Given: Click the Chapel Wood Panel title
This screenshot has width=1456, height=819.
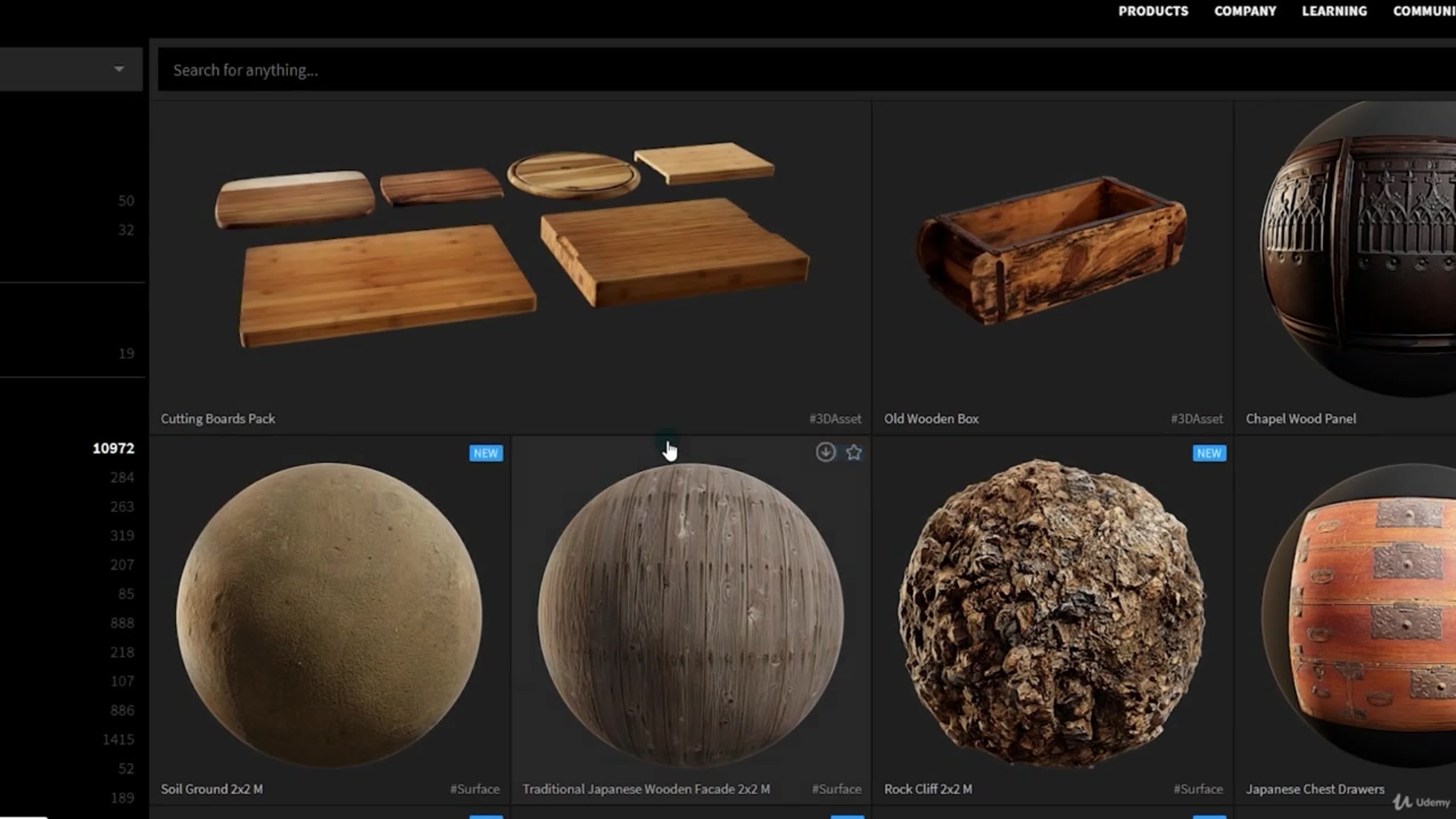Looking at the screenshot, I should point(1301,419).
